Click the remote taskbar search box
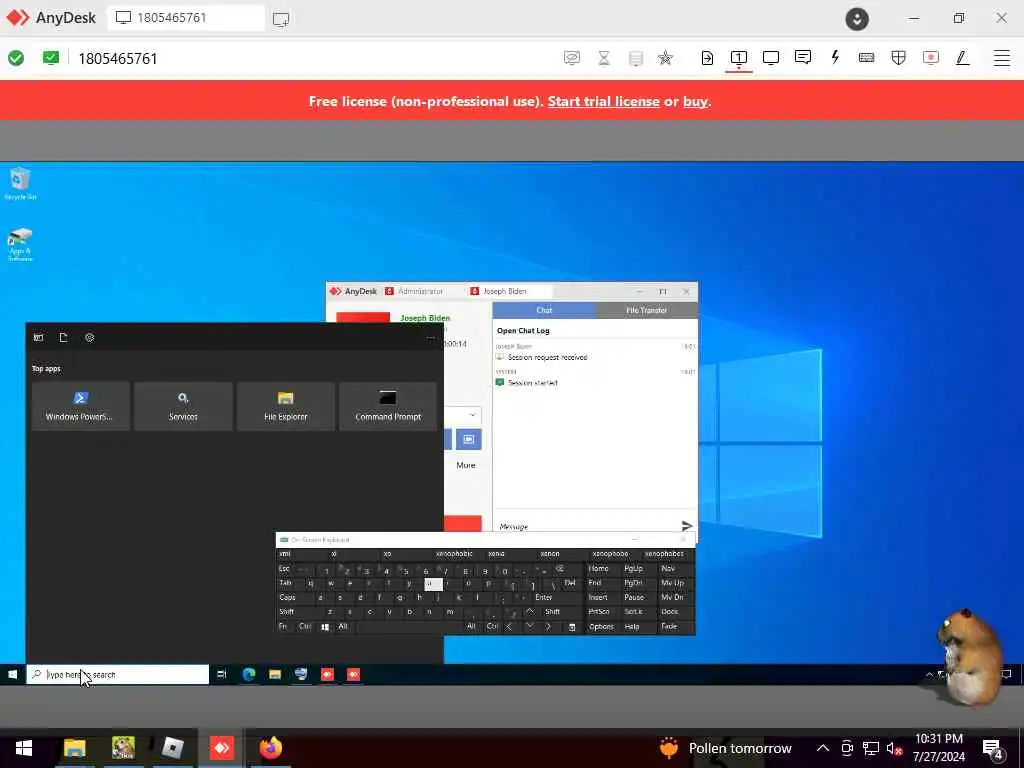The height and width of the screenshot is (768, 1024). (x=118, y=674)
